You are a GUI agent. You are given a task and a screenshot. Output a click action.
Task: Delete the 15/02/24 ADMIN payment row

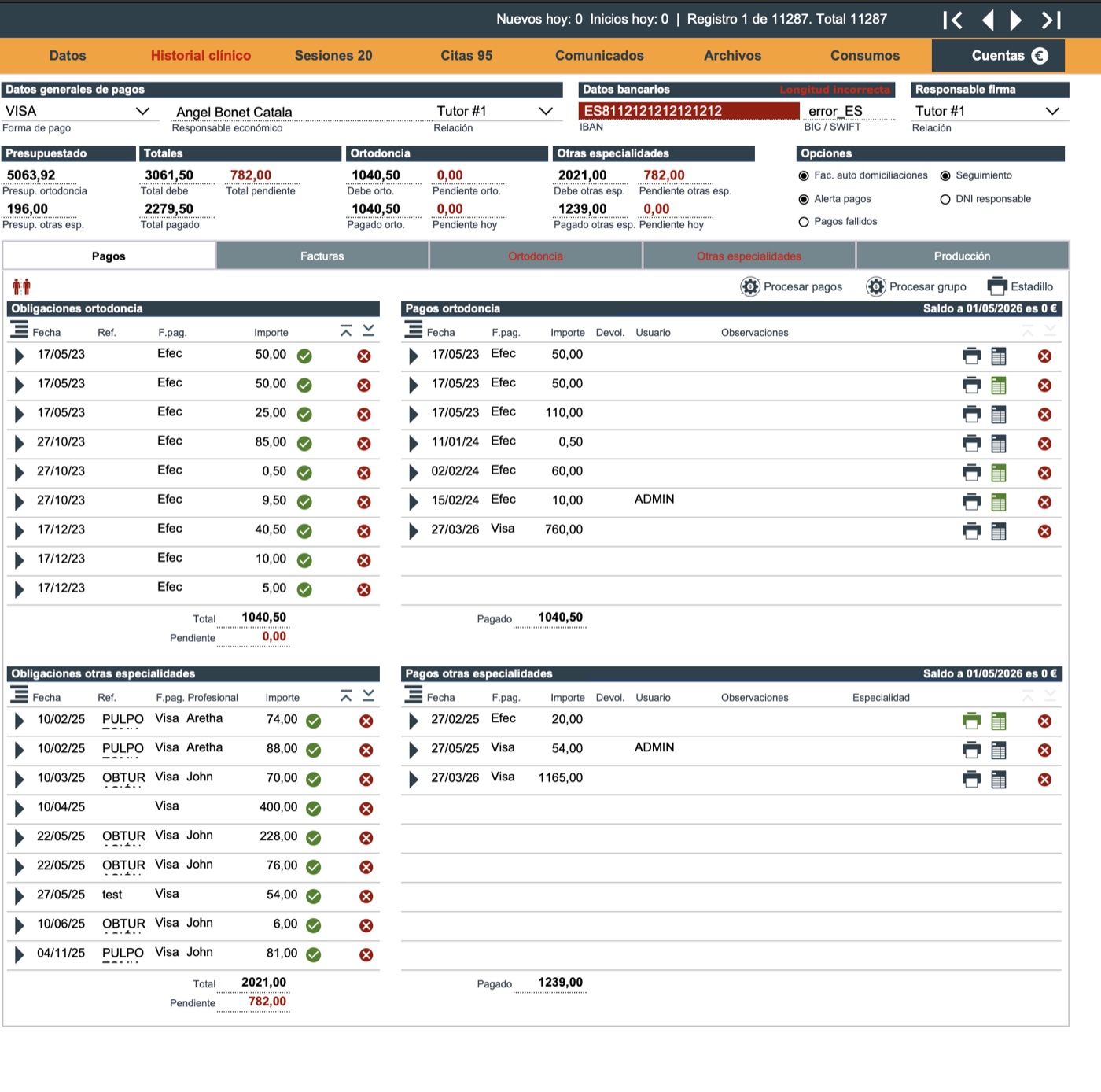pos(1044,502)
